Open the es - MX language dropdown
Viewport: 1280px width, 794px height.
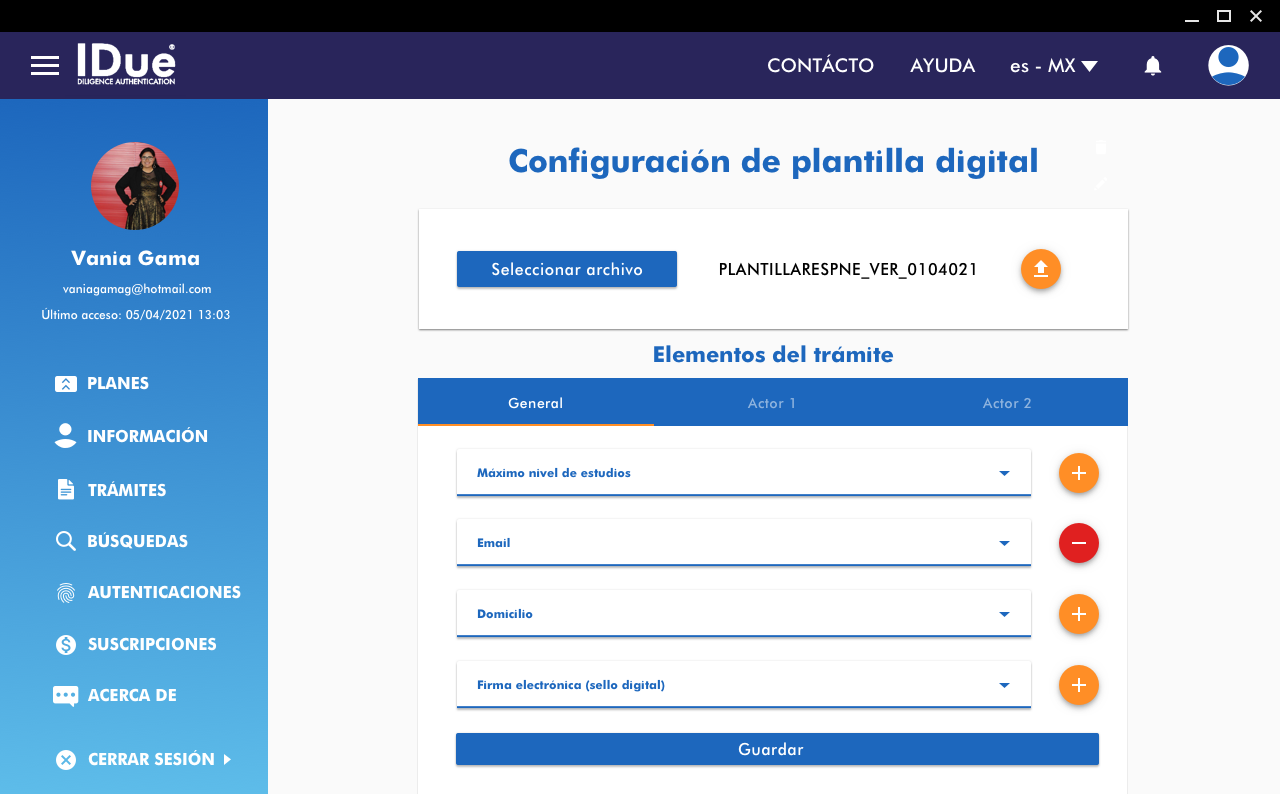click(1053, 66)
